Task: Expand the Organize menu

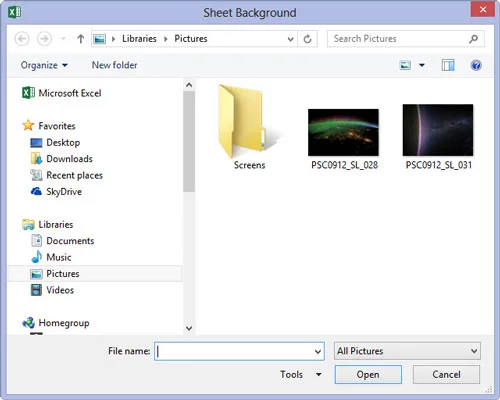Action: coord(44,65)
